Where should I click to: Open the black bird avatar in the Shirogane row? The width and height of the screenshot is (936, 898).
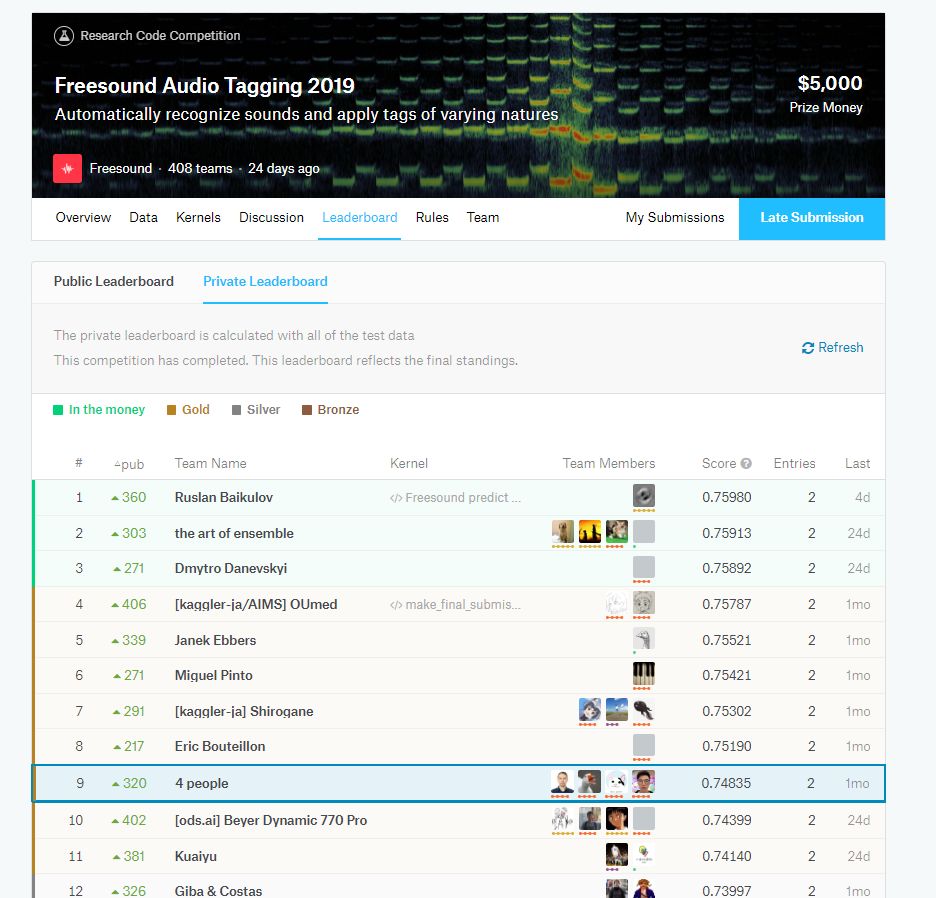644,709
